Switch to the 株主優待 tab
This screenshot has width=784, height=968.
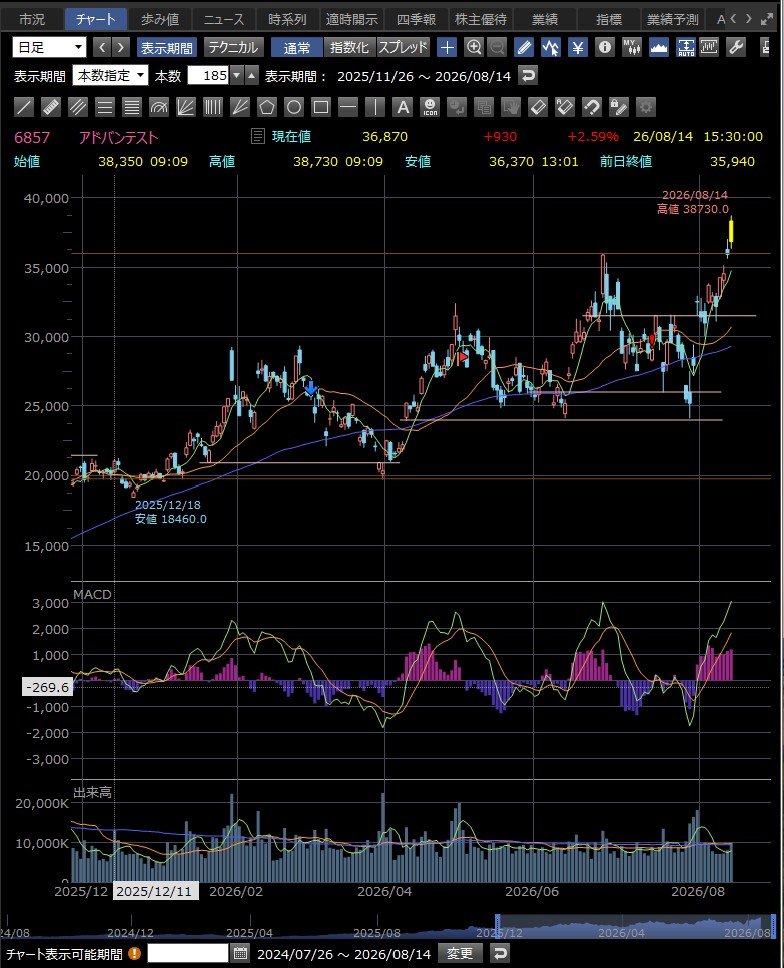(481, 19)
